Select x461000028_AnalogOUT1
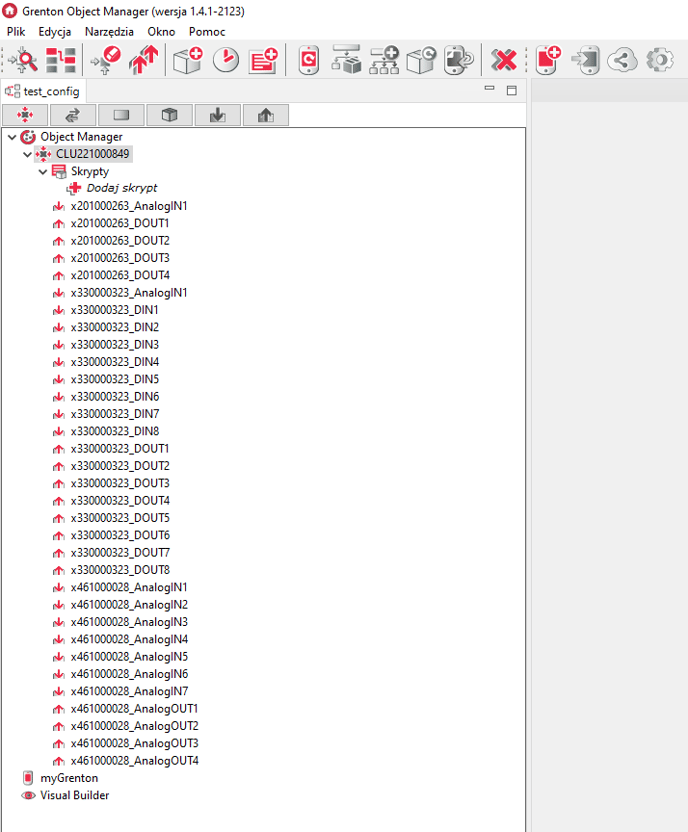Viewport: 688px width, 832px height. [134, 709]
